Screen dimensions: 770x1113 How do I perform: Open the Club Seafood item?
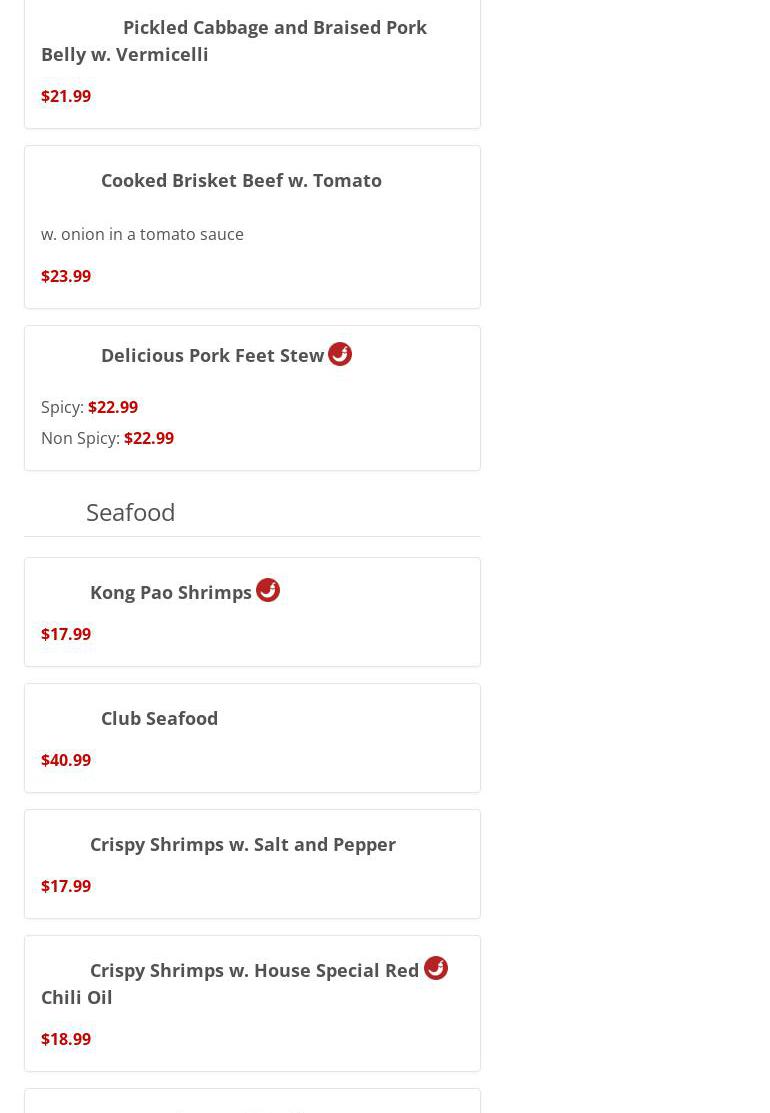[159, 718]
